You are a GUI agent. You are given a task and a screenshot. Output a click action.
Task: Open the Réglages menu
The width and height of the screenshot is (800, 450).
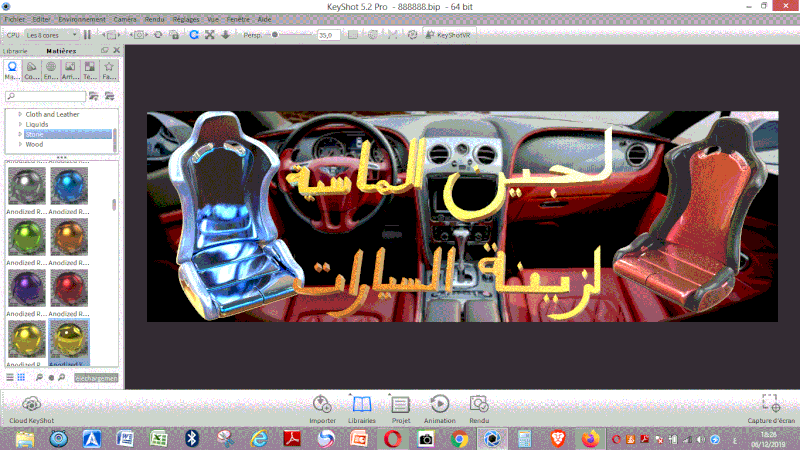pyautogui.click(x=186, y=19)
